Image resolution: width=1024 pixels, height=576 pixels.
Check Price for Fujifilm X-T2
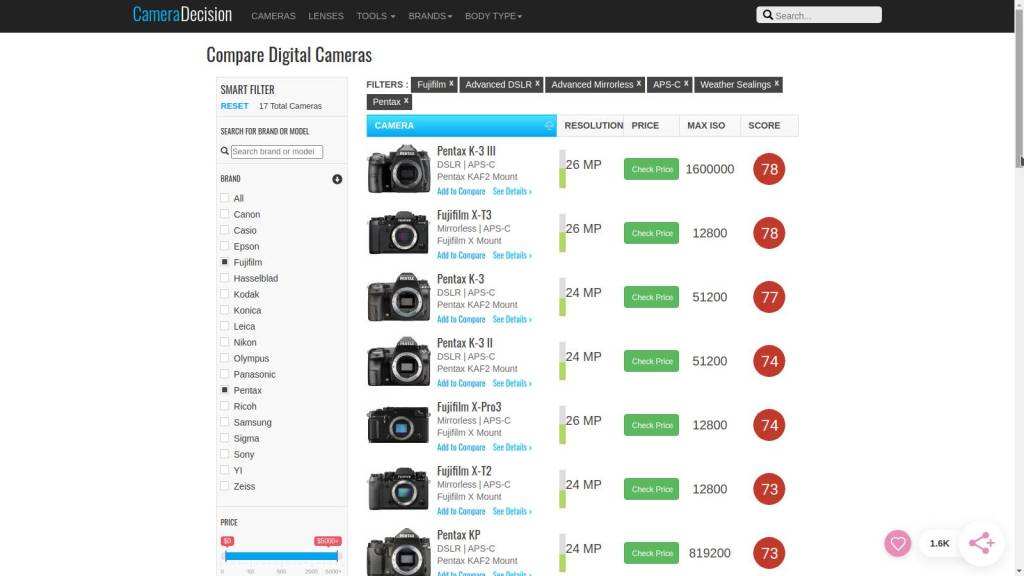[651, 489]
